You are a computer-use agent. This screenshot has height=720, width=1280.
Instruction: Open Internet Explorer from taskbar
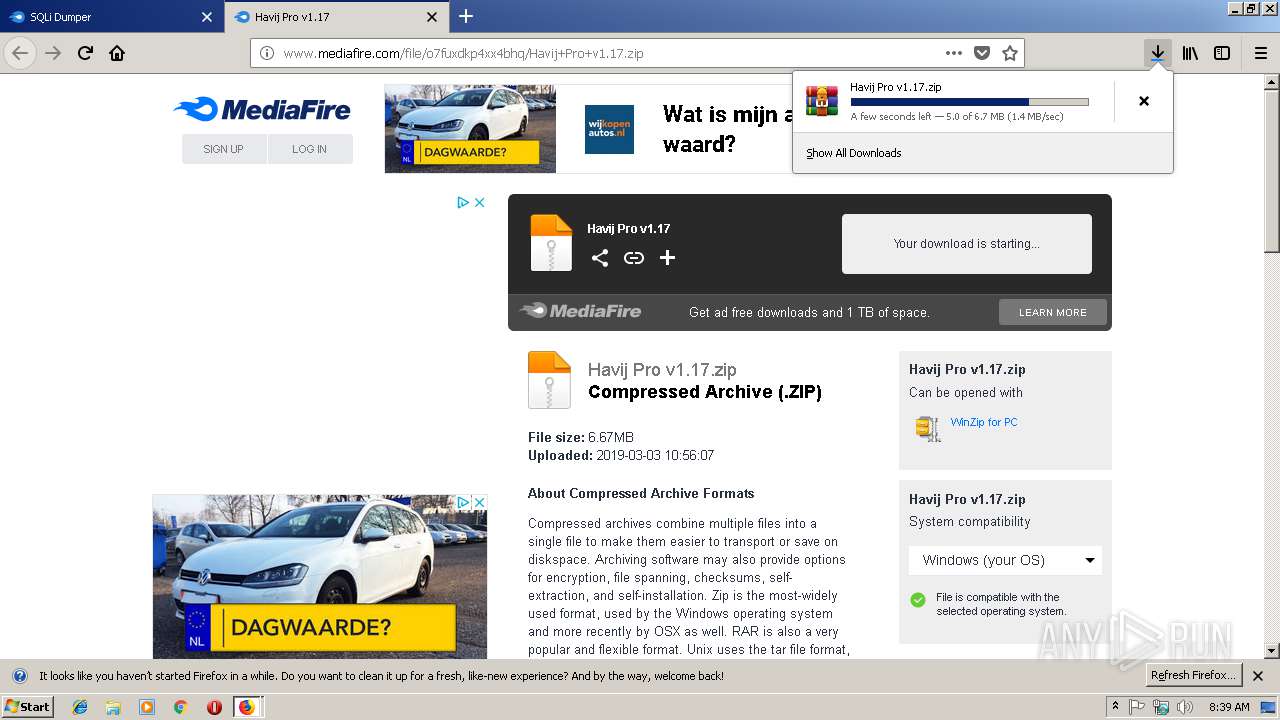click(x=80, y=707)
